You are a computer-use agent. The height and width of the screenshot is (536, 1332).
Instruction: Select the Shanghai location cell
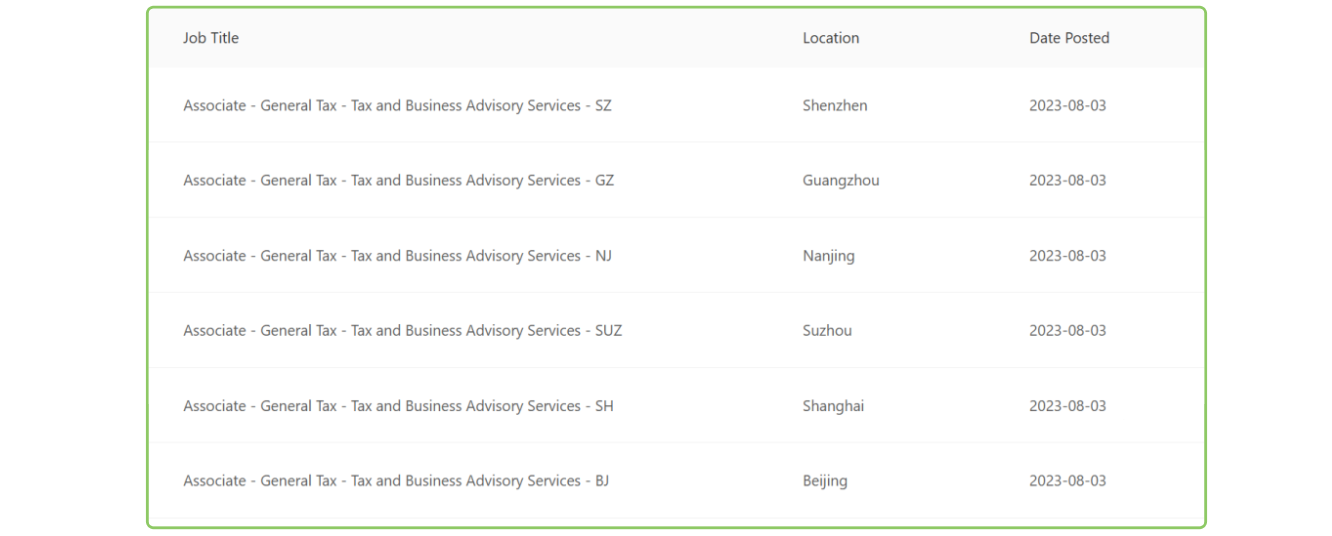833,406
